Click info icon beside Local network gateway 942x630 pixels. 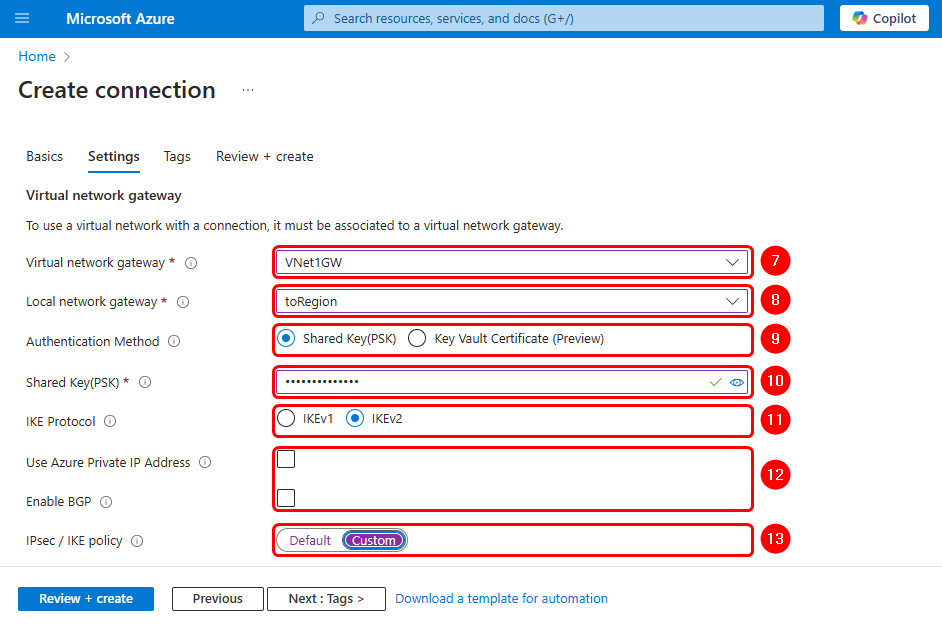(x=183, y=302)
